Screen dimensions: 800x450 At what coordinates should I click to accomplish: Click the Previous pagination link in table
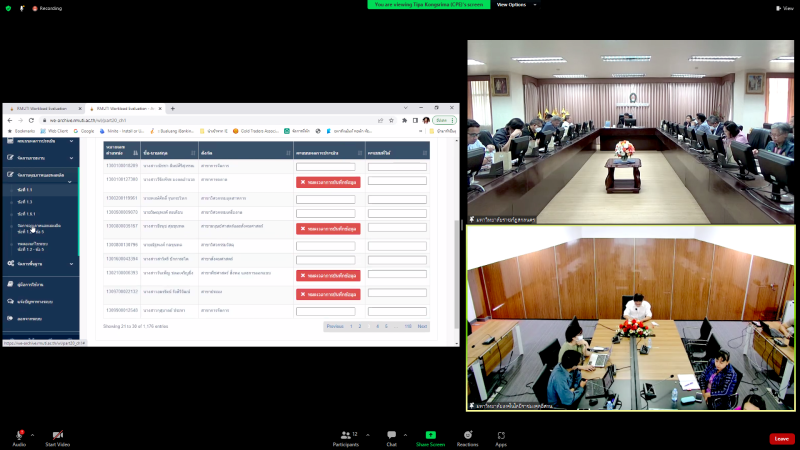335,326
